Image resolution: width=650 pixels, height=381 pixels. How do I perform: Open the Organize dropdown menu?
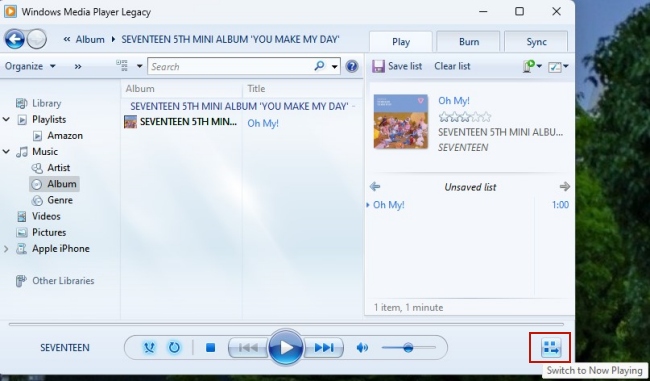[30, 66]
